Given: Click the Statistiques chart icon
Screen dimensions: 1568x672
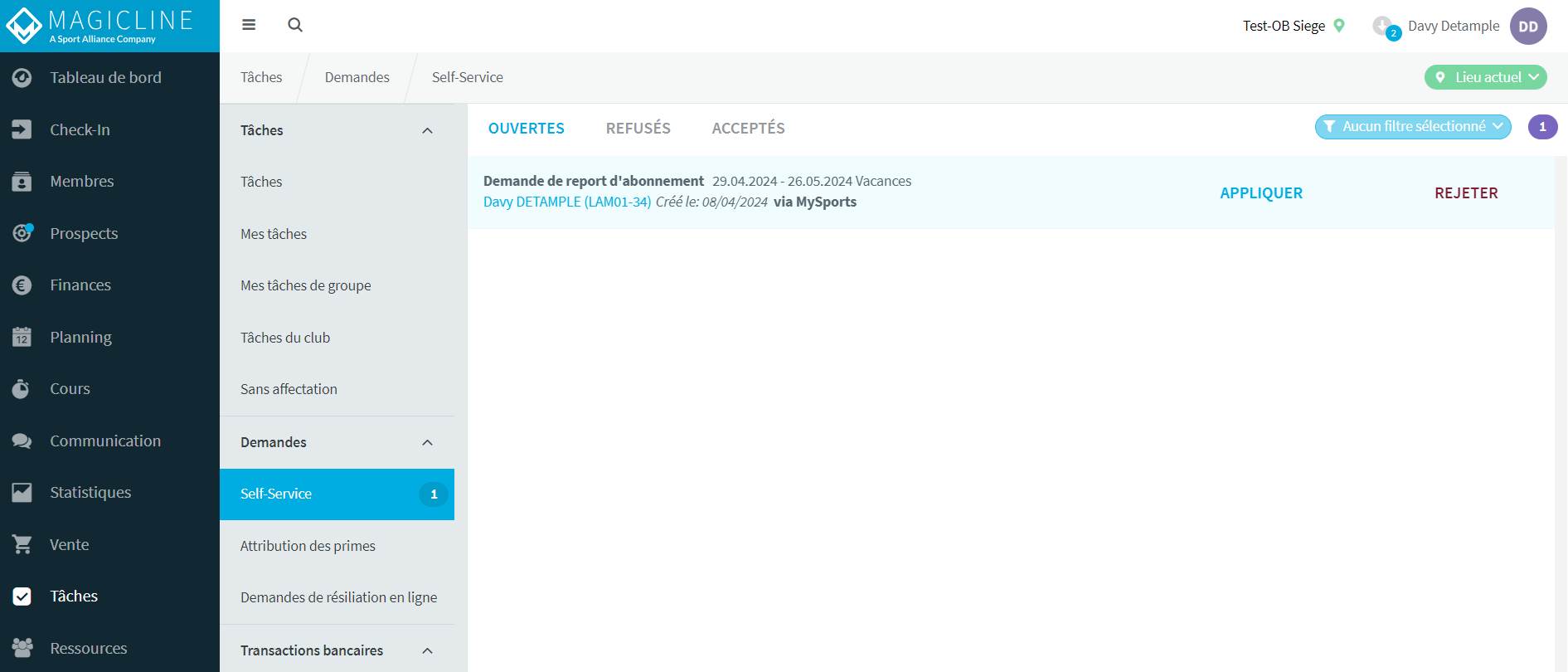Looking at the screenshot, I should [x=22, y=493].
